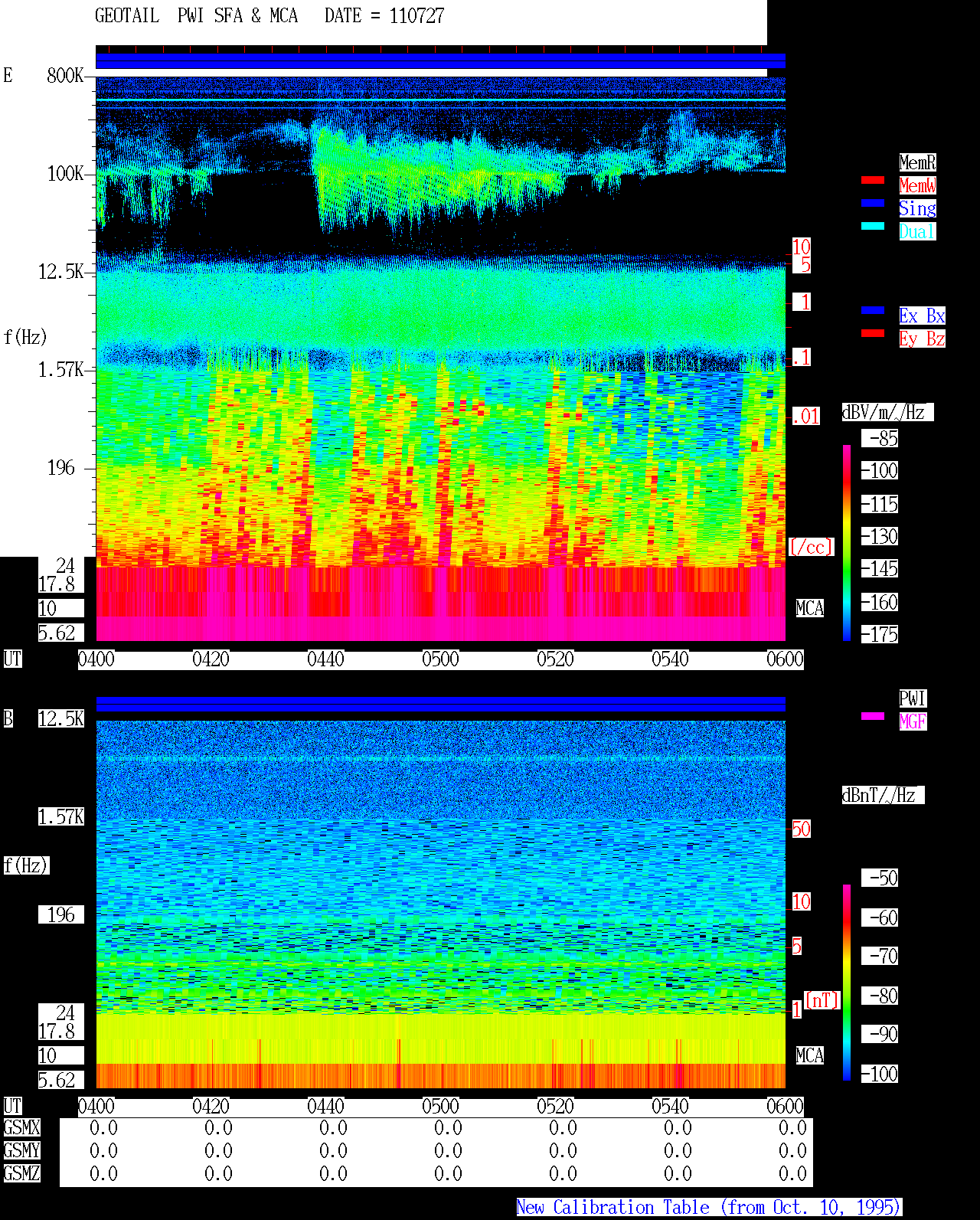Click the New Calibration Table link
980x1220 pixels.
click(709, 1208)
